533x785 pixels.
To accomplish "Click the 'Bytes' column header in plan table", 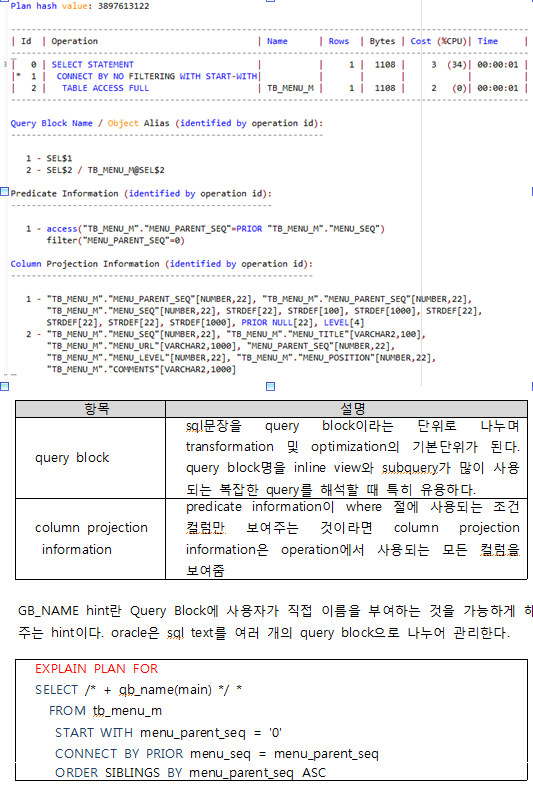I will (382, 41).
